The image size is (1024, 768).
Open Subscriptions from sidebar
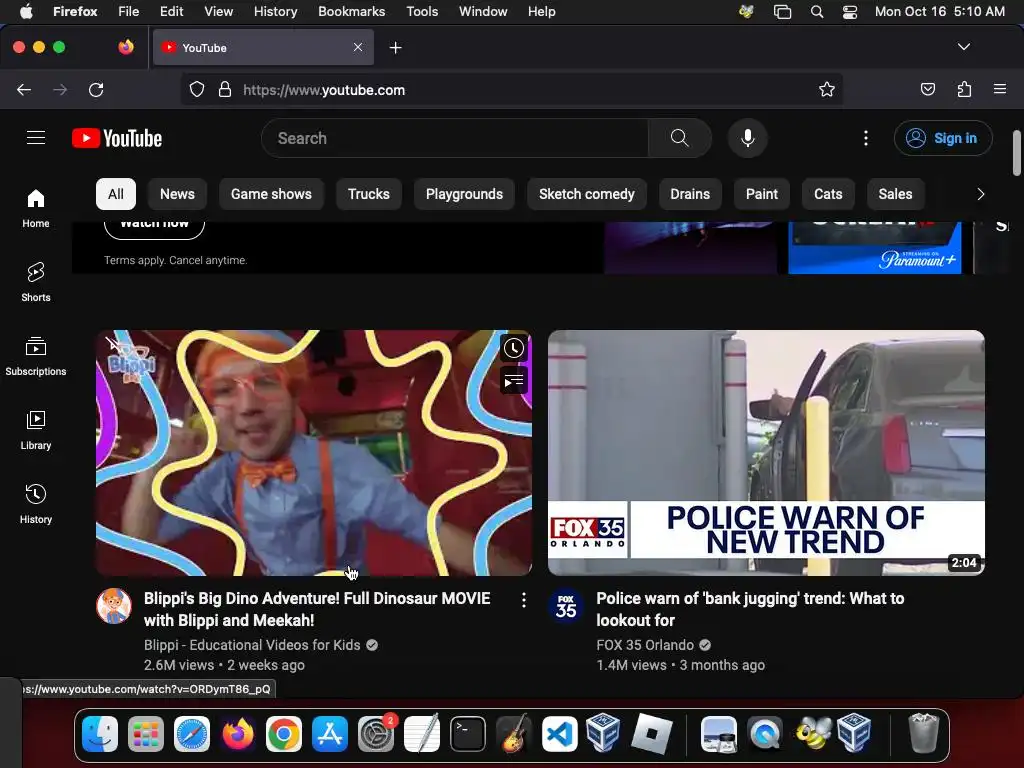[x=36, y=356]
